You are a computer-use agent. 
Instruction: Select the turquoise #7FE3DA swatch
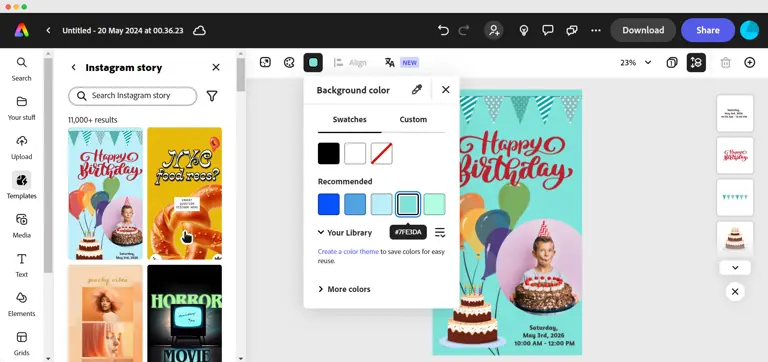pos(408,204)
